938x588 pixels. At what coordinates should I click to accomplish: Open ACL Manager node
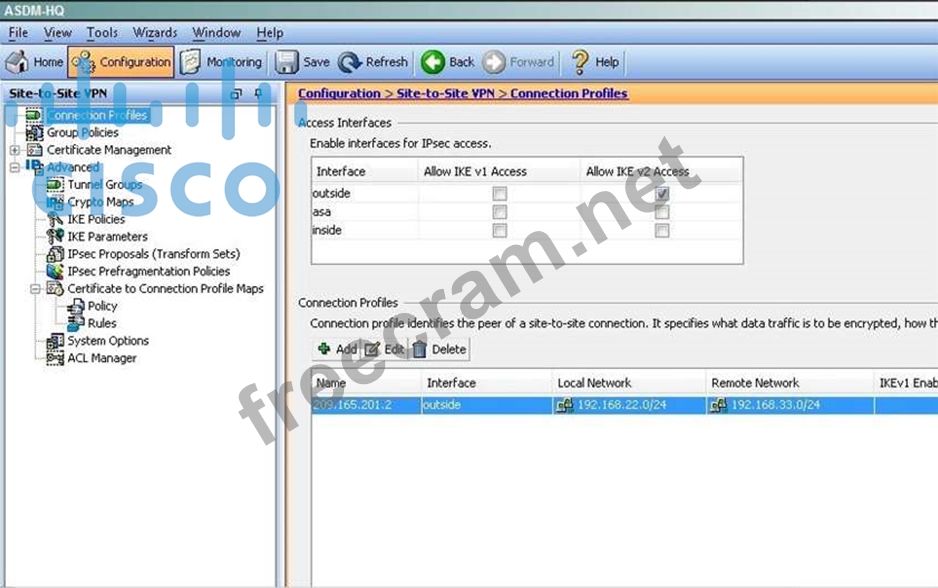pos(101,358)
